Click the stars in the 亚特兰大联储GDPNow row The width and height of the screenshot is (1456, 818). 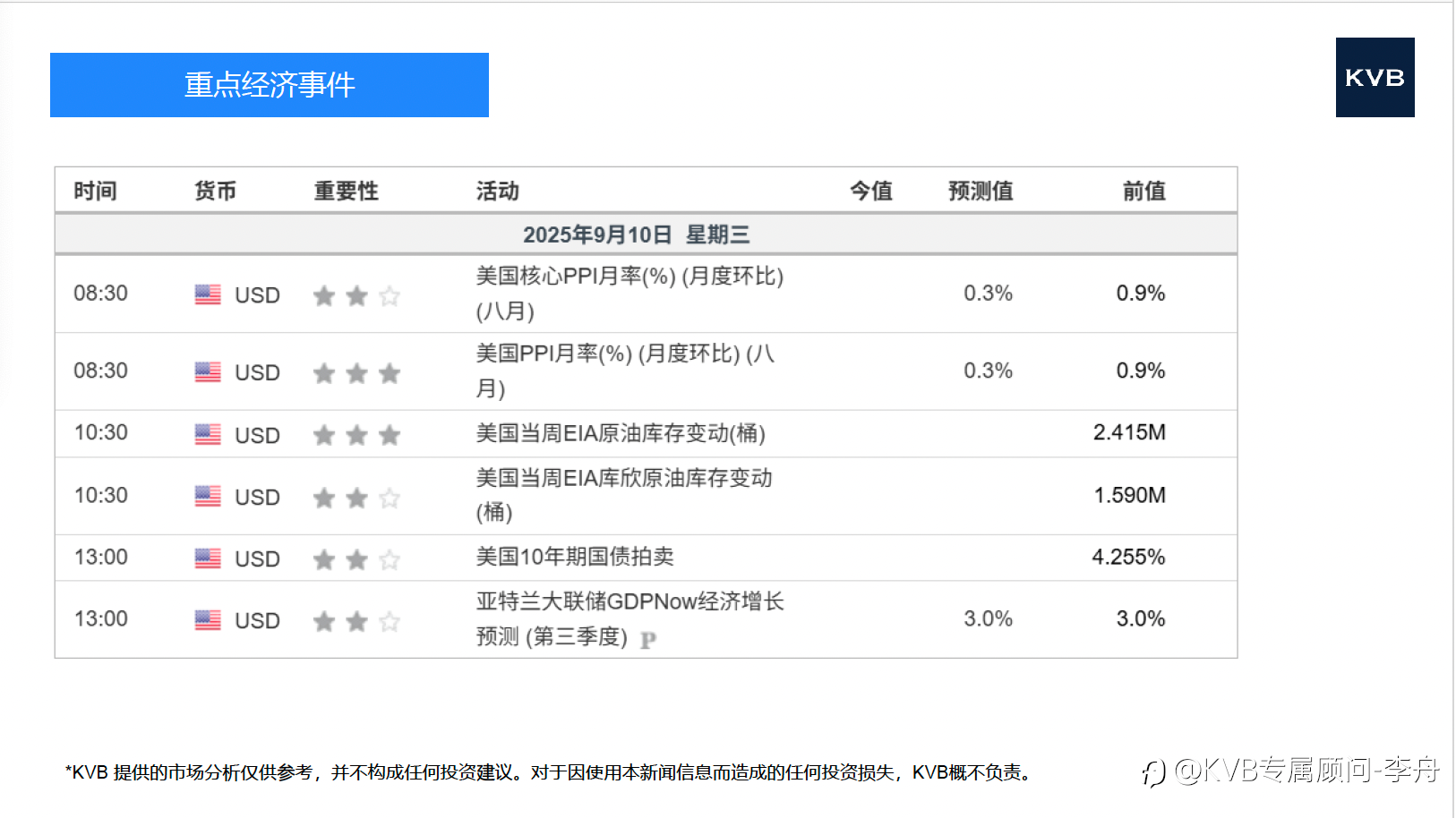click(356, 621)
